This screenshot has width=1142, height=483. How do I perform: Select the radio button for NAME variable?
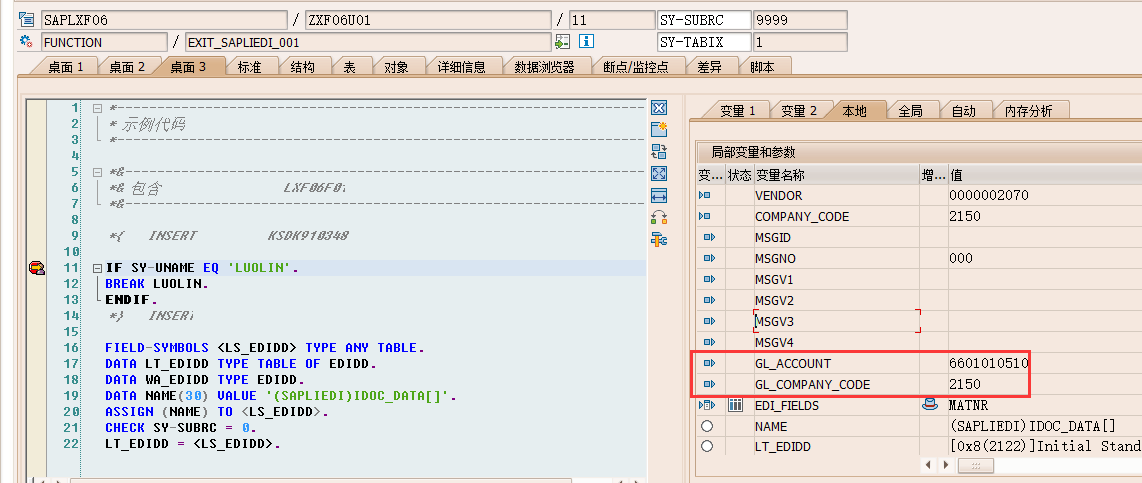[707, 426]
